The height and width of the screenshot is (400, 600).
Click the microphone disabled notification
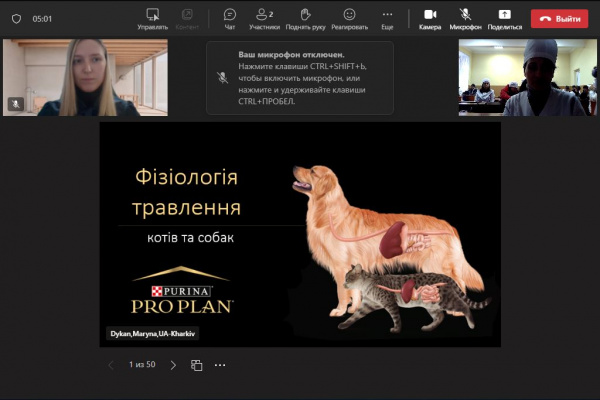(x=300, y=78)
